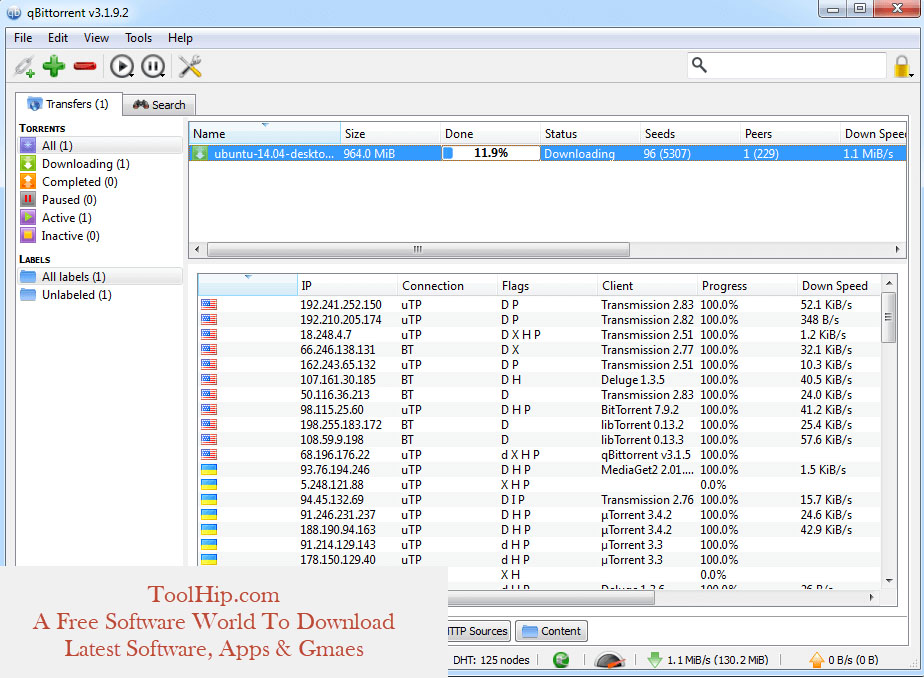The height and width of the screenshot is (678, 924).
Task: Sort torrents by the Size column
Action: 390,134
